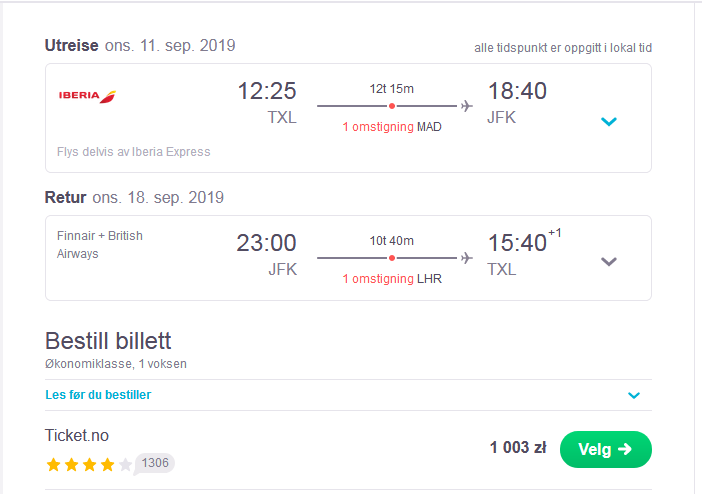Click the return airplane icon near 15:40
The image size is (702, 494).
467,258
